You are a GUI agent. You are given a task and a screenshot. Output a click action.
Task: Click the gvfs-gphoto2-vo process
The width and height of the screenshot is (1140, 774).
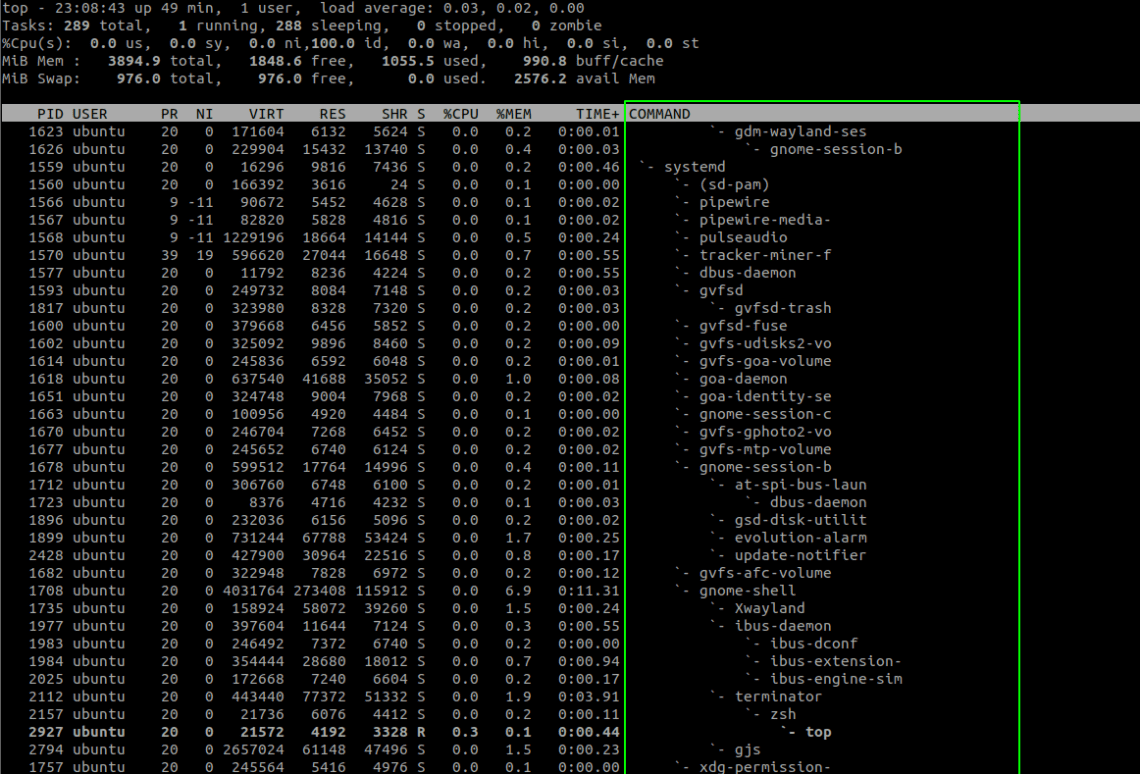765,432
